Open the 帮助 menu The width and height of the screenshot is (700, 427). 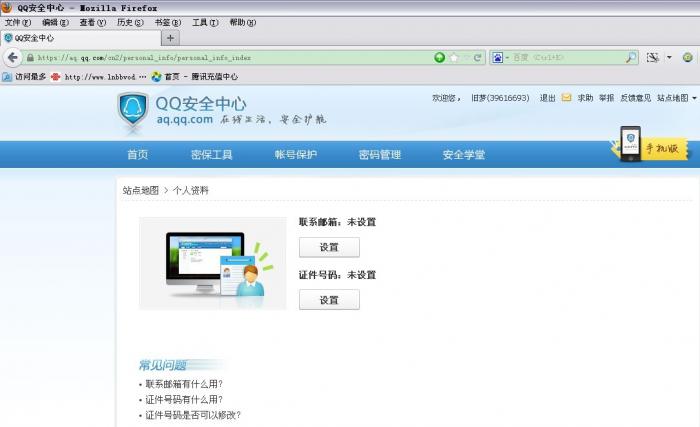tap(242, 22)
